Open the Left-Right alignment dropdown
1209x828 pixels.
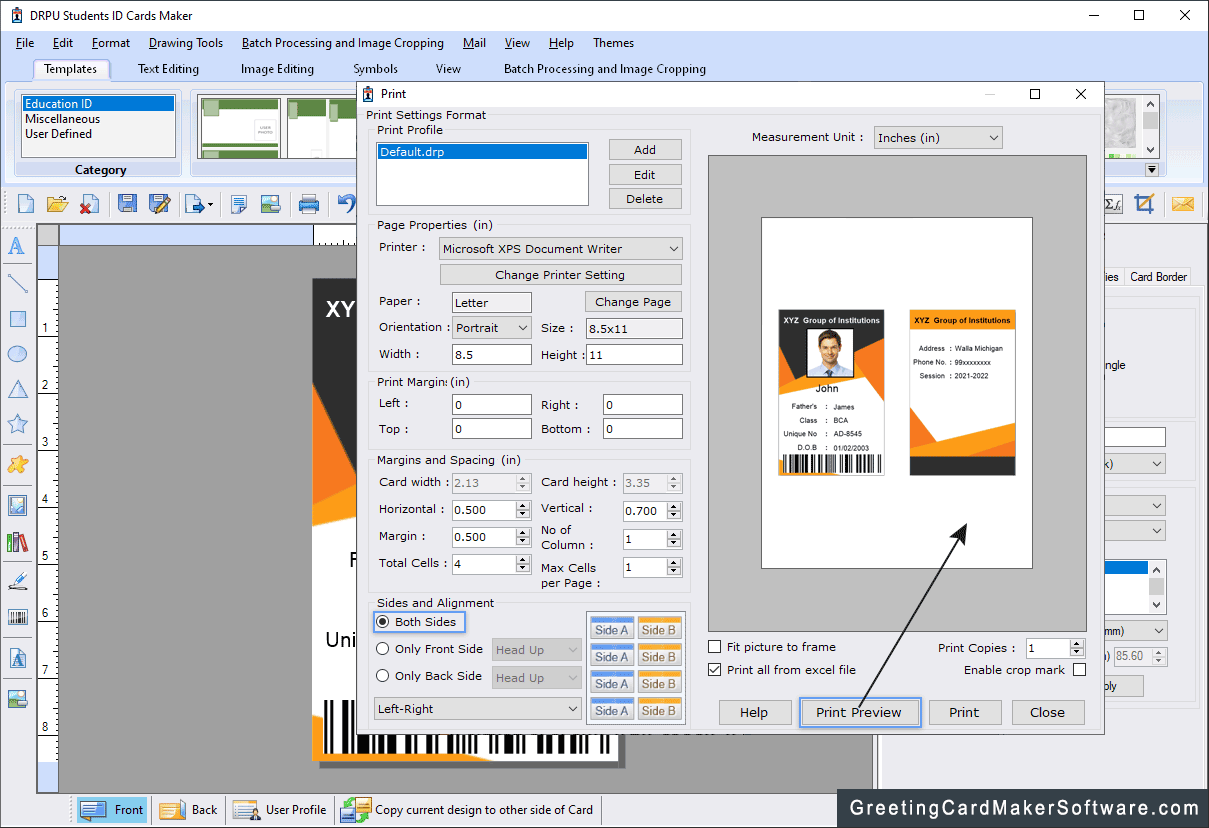(478, 709)
